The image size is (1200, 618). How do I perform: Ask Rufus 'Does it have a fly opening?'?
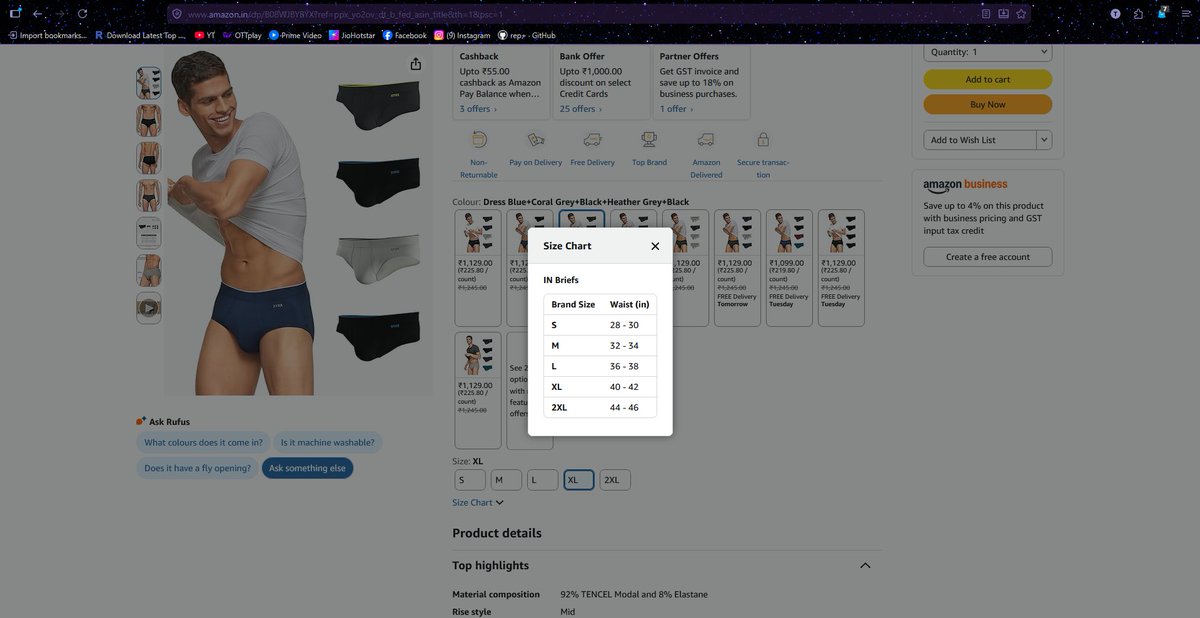tap(198, 468)
